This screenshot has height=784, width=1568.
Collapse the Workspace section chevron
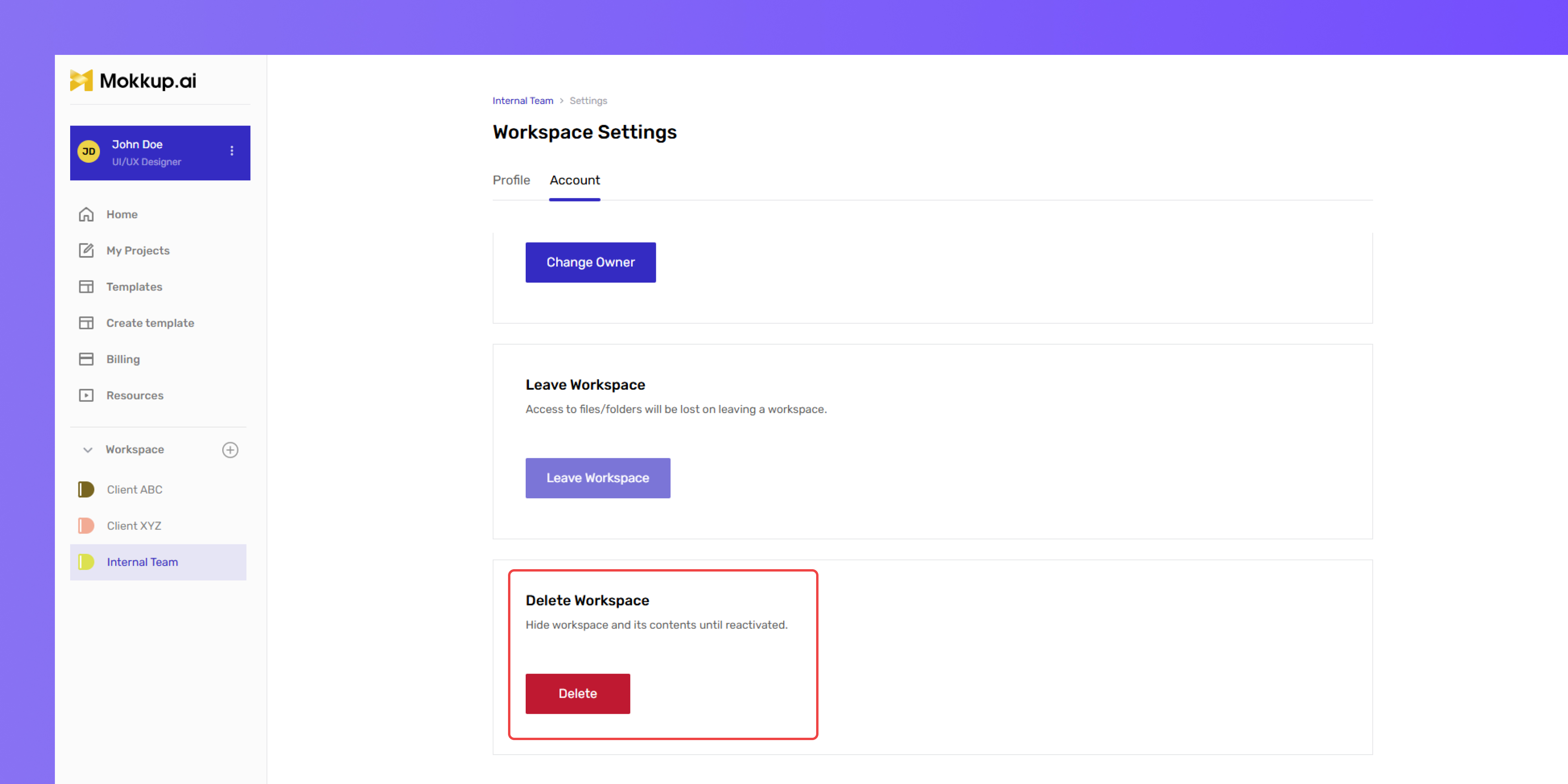[88, 450]
